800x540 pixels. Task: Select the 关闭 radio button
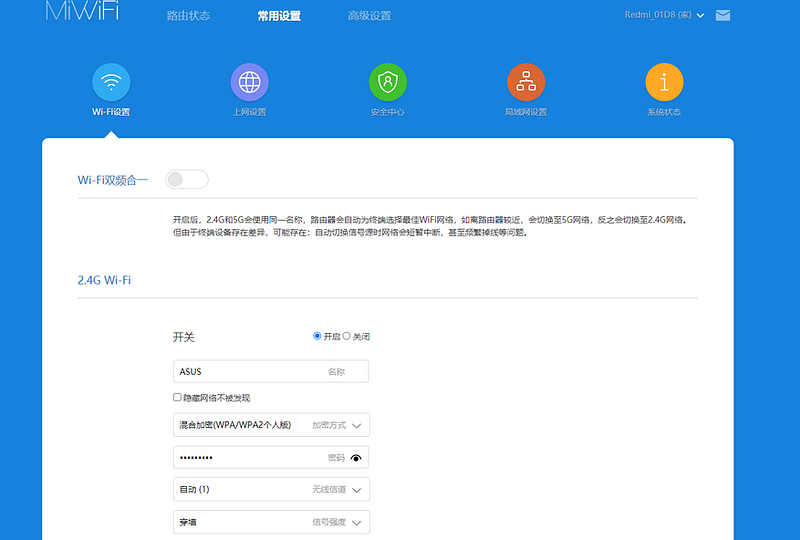346,336
